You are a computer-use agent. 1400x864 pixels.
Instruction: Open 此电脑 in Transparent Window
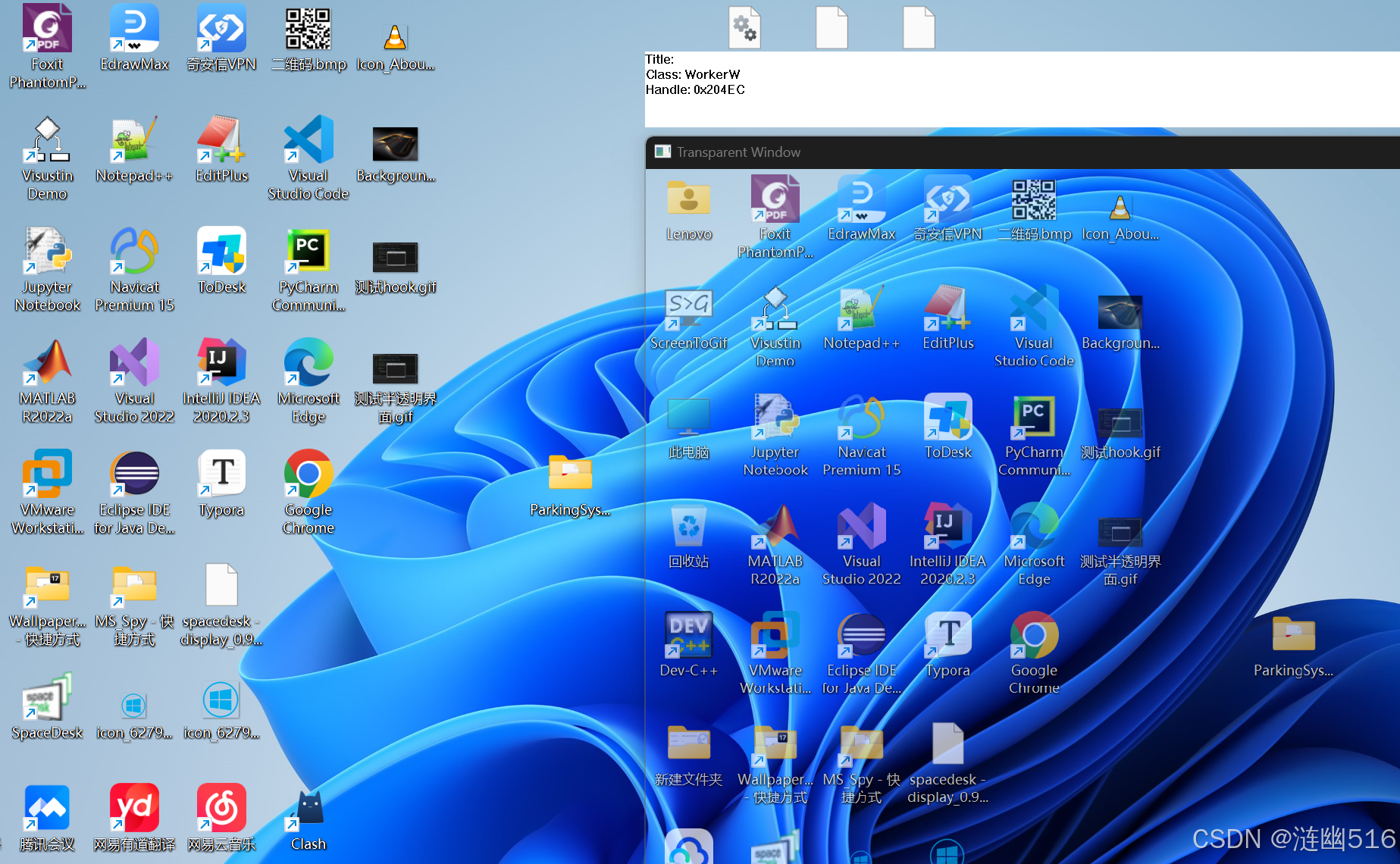[x=688, y=428]
